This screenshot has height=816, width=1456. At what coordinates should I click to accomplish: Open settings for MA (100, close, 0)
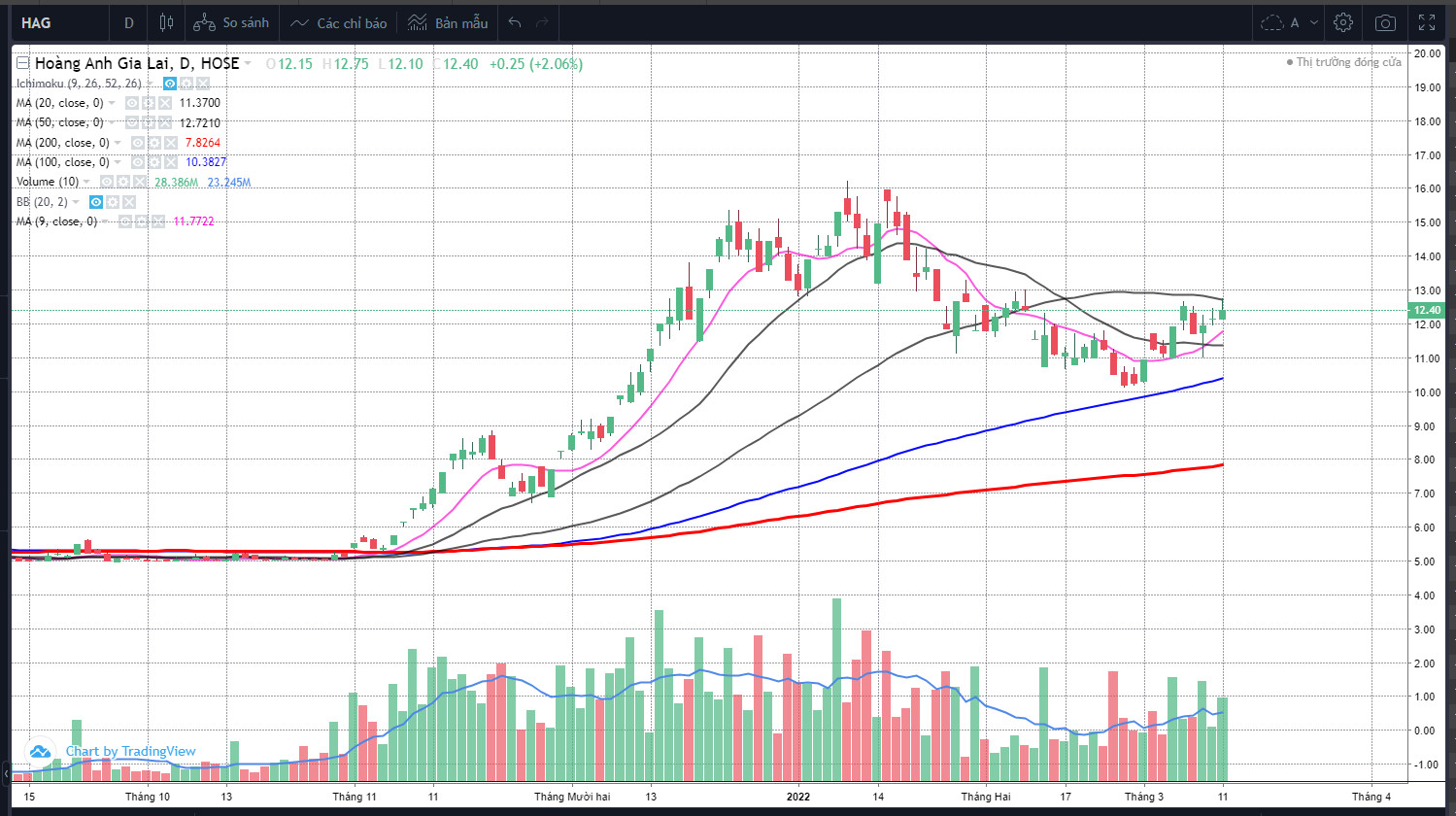coord(154,162)
